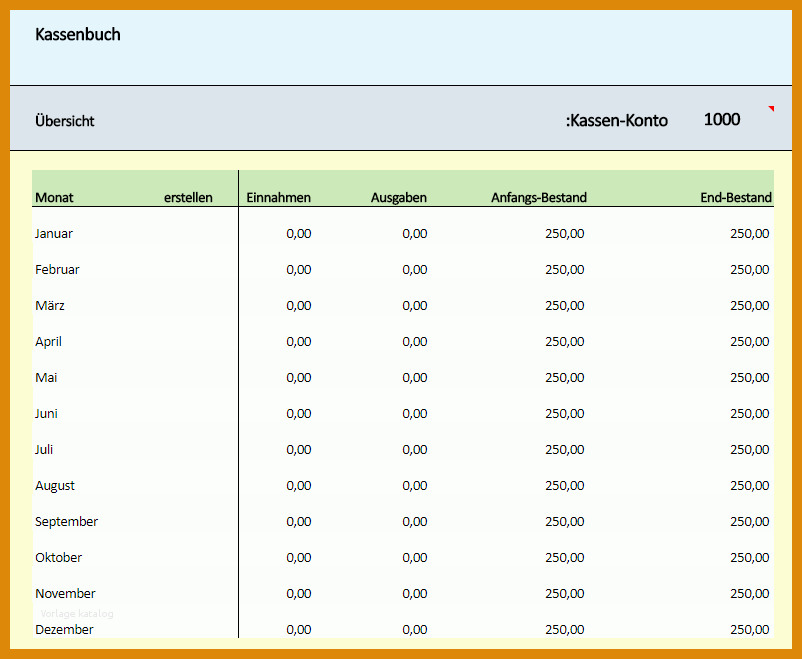Click Dezember's End-Bestand 250,00
The height and width of the screenshot is (659, 802).
(750, 630)
